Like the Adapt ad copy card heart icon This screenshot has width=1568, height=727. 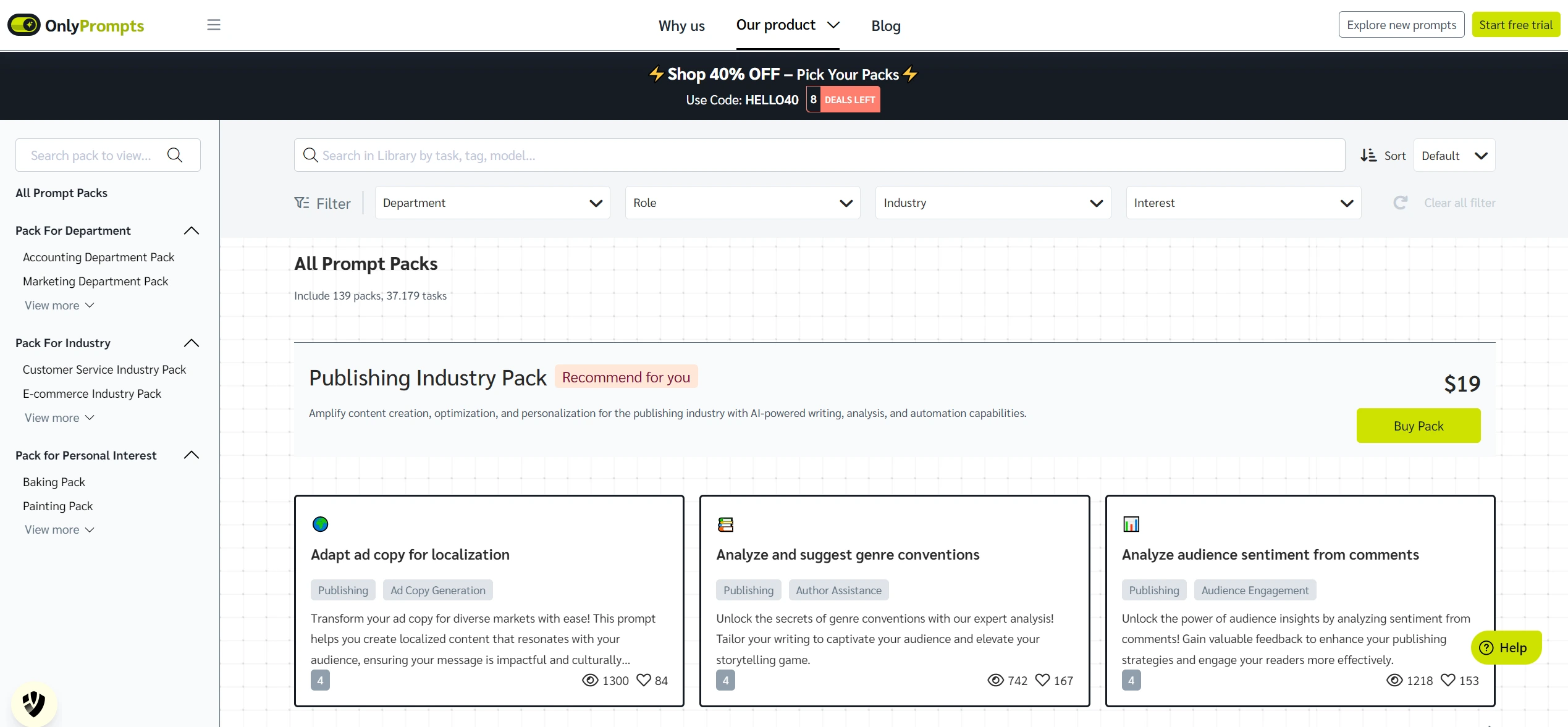coord(644,680)
